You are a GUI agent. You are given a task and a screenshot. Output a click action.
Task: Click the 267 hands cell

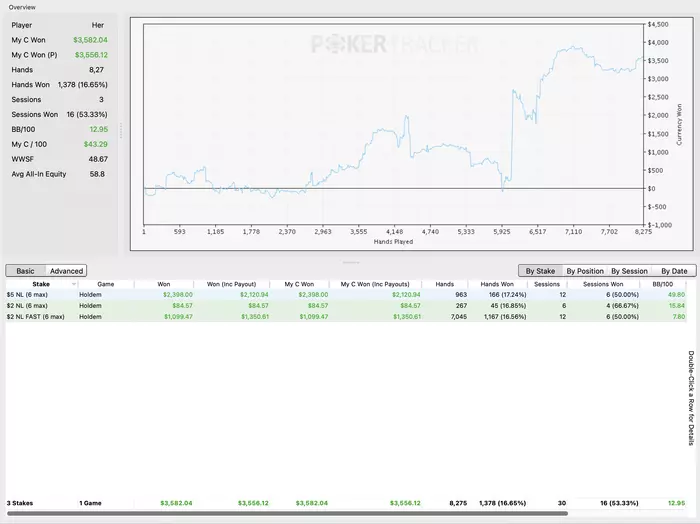pyautogui.click(x=461, y=306)
